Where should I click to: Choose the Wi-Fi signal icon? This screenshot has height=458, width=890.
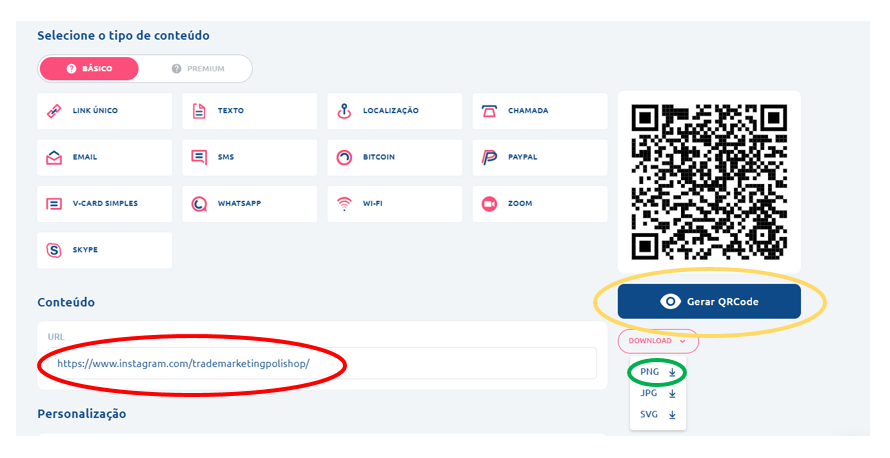point(344,204)
